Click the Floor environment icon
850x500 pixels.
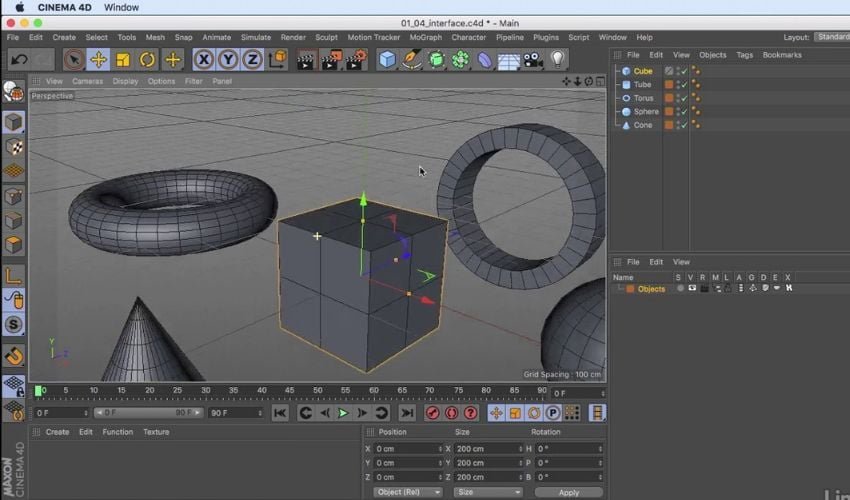coord(508,60)
